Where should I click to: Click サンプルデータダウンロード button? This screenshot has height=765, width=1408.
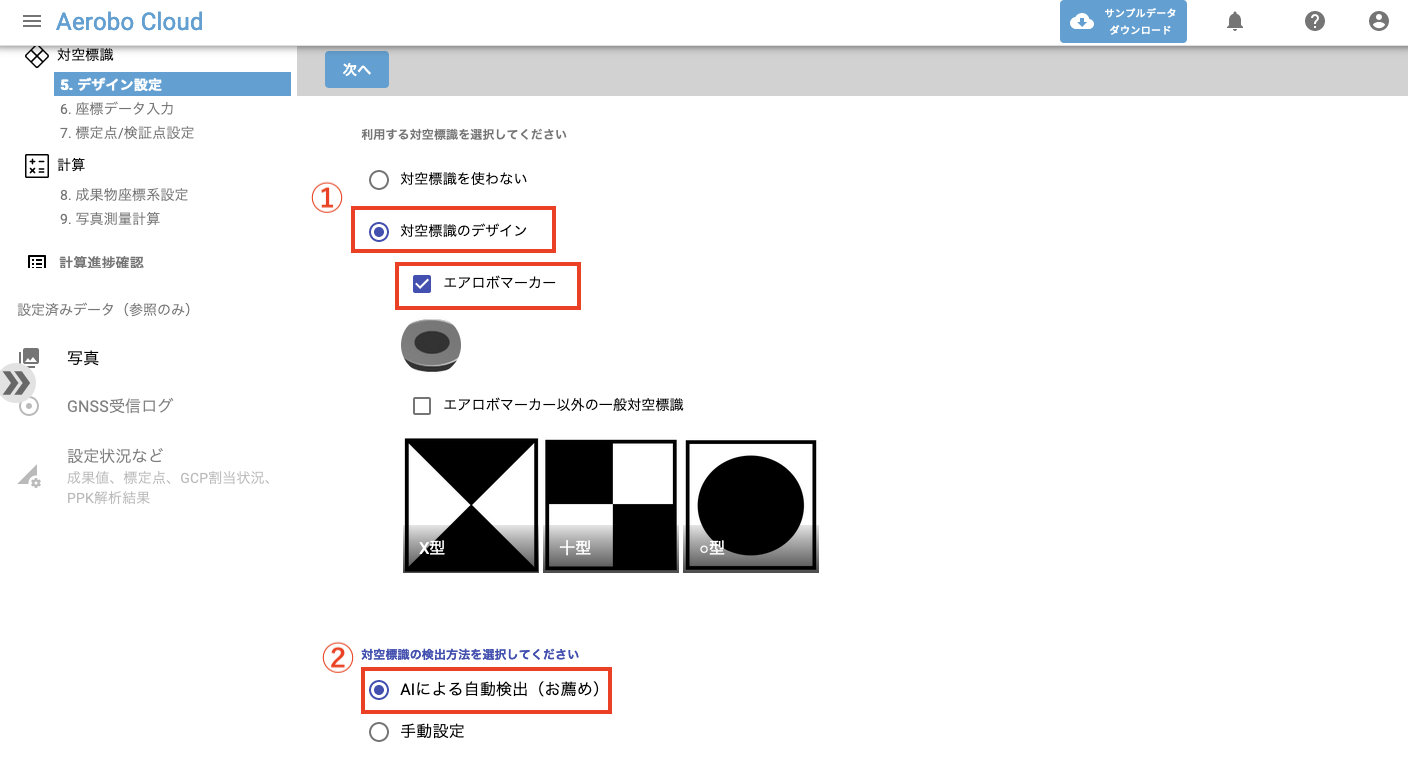coord(1123,22)
